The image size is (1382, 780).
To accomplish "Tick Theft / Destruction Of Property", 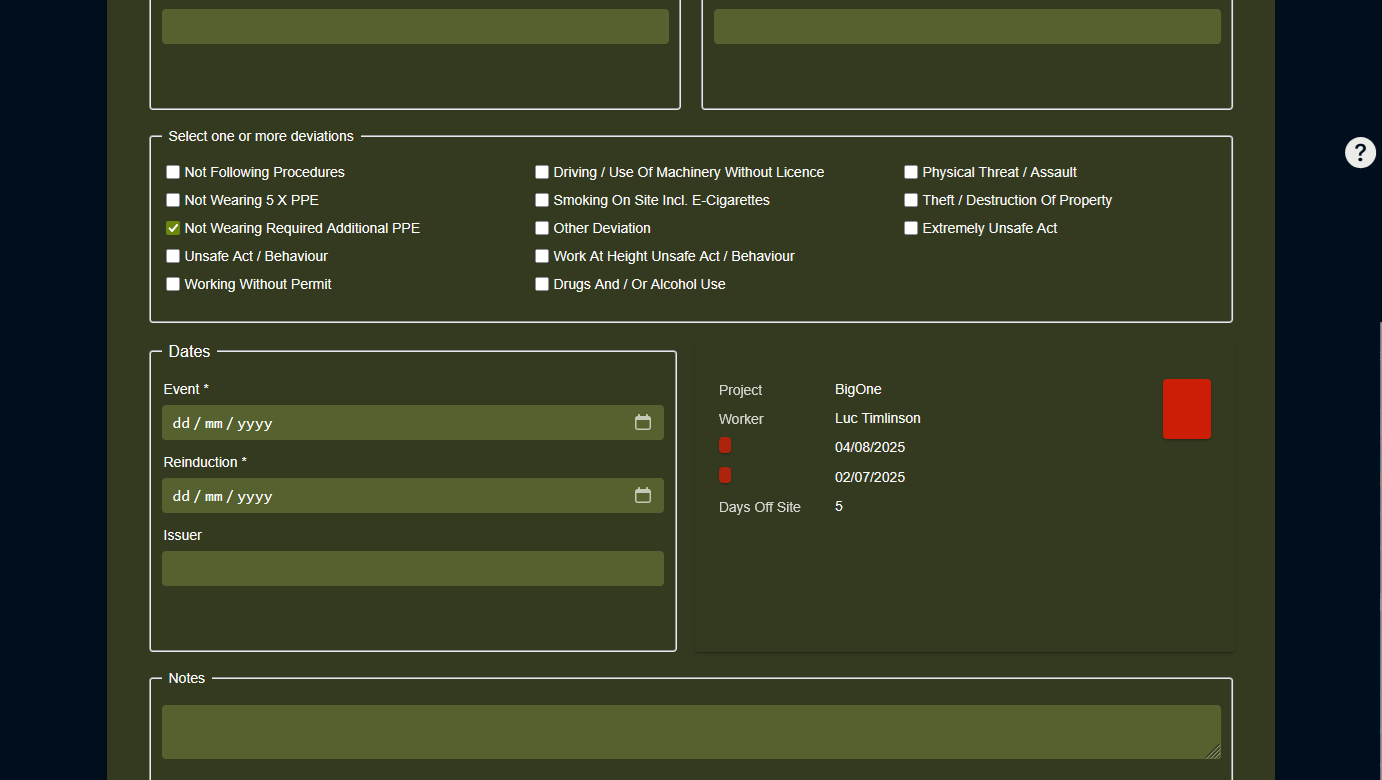I will point(911,200).
